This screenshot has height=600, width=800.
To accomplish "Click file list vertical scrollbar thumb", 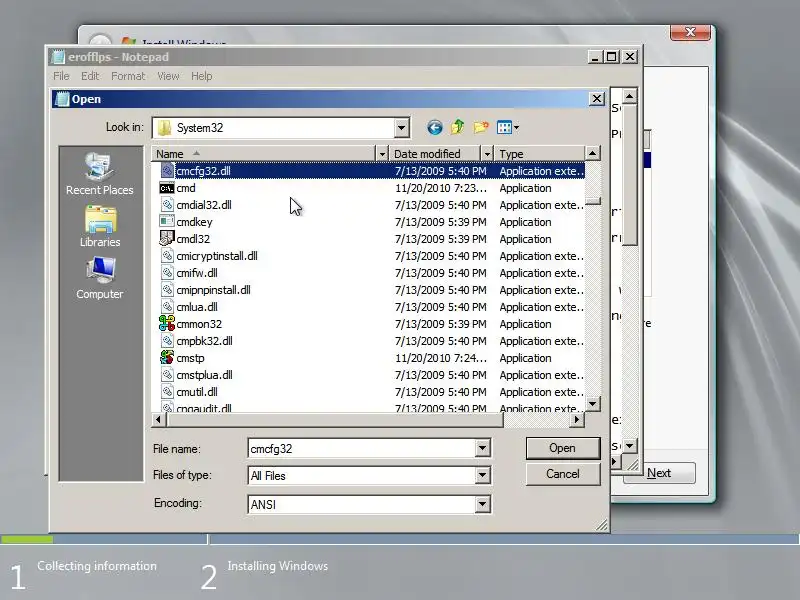I will (x=592, y=201).
